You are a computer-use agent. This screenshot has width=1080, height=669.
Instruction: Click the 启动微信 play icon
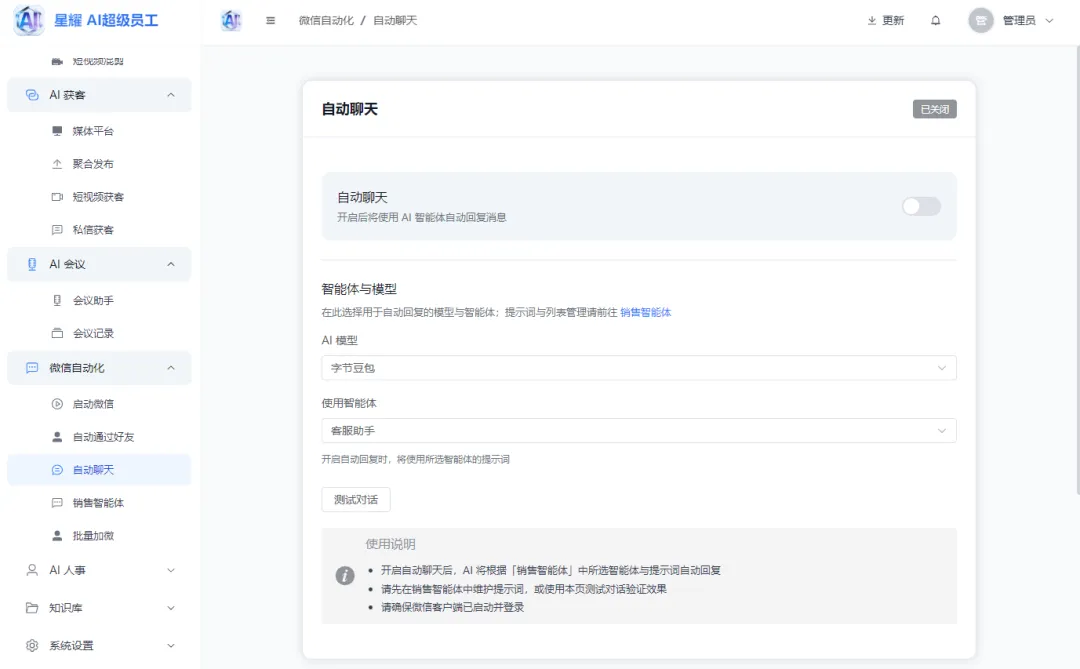[58, 403]
